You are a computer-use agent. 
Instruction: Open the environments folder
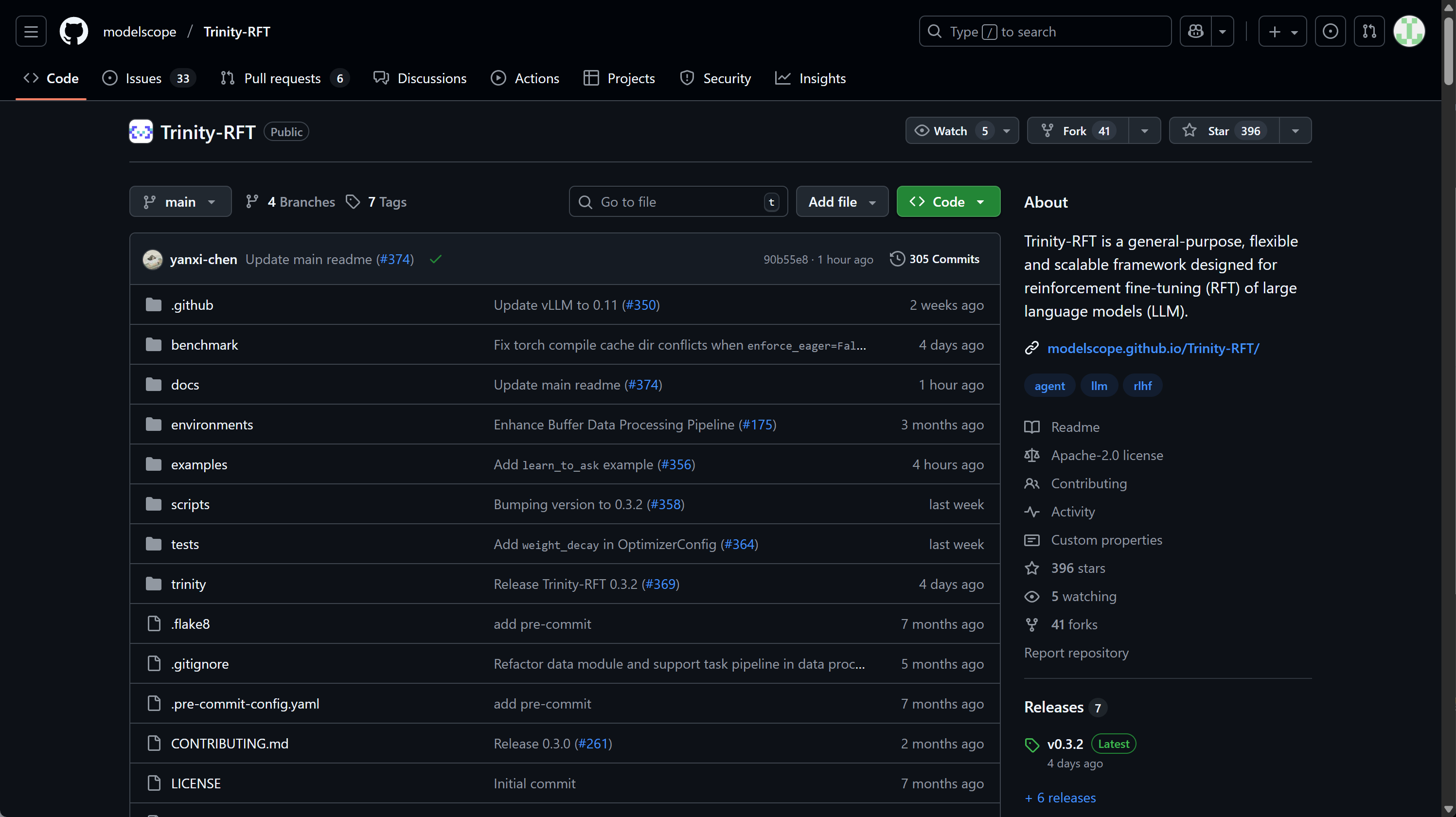[212, 425]
